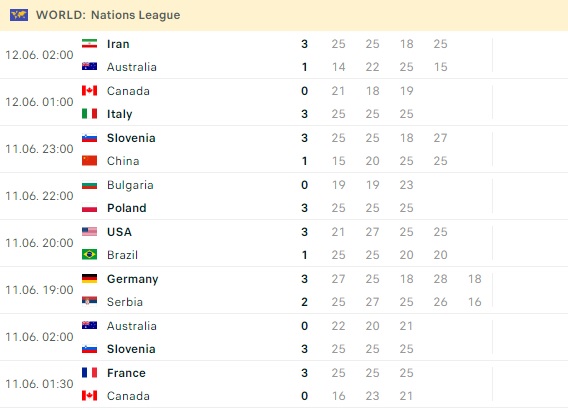Open the 12.06. 01:00 Canada–Italy match
This screenshot has width=568, height=410.
coord(284,102)
